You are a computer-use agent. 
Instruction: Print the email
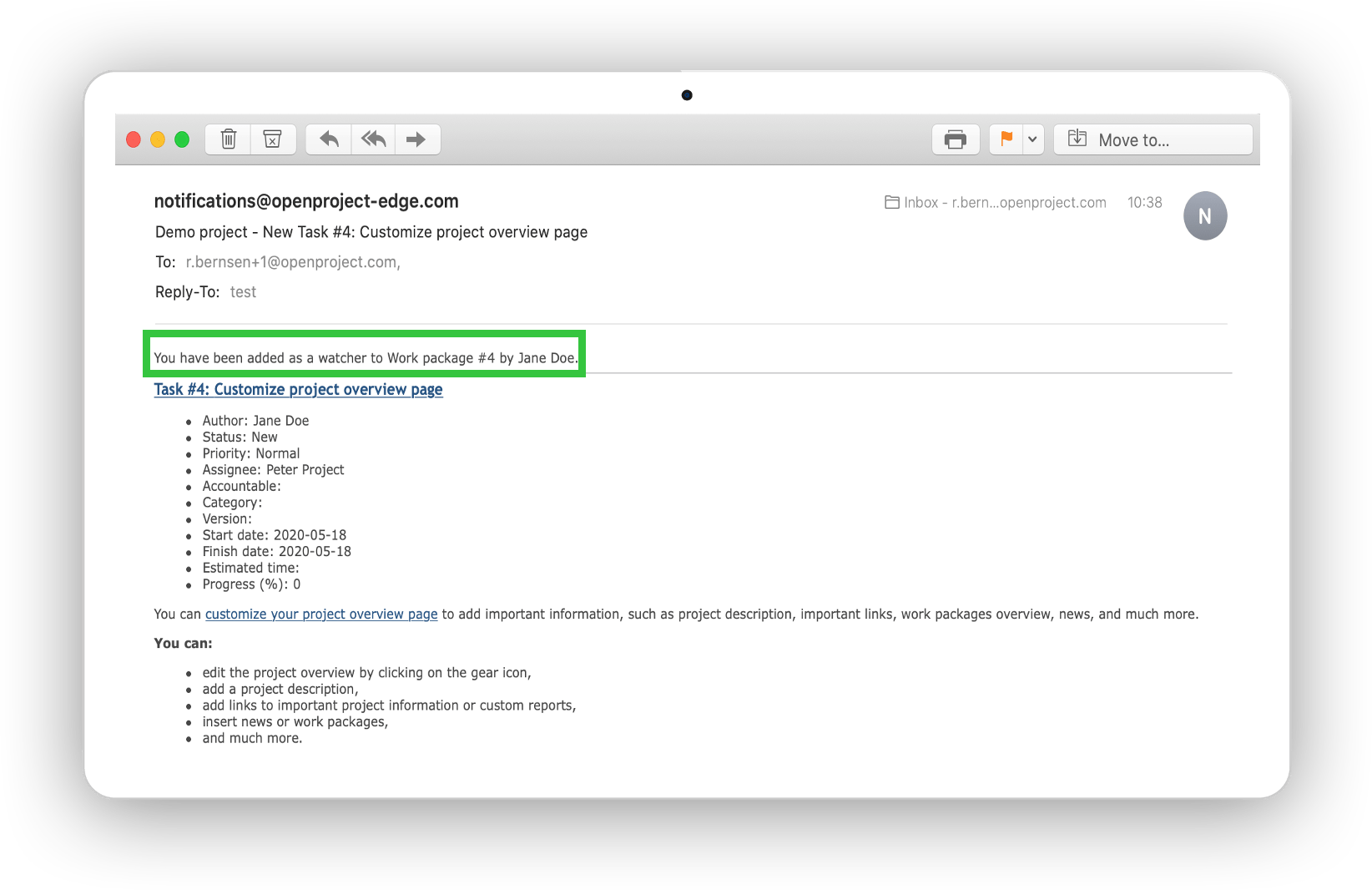955,139
